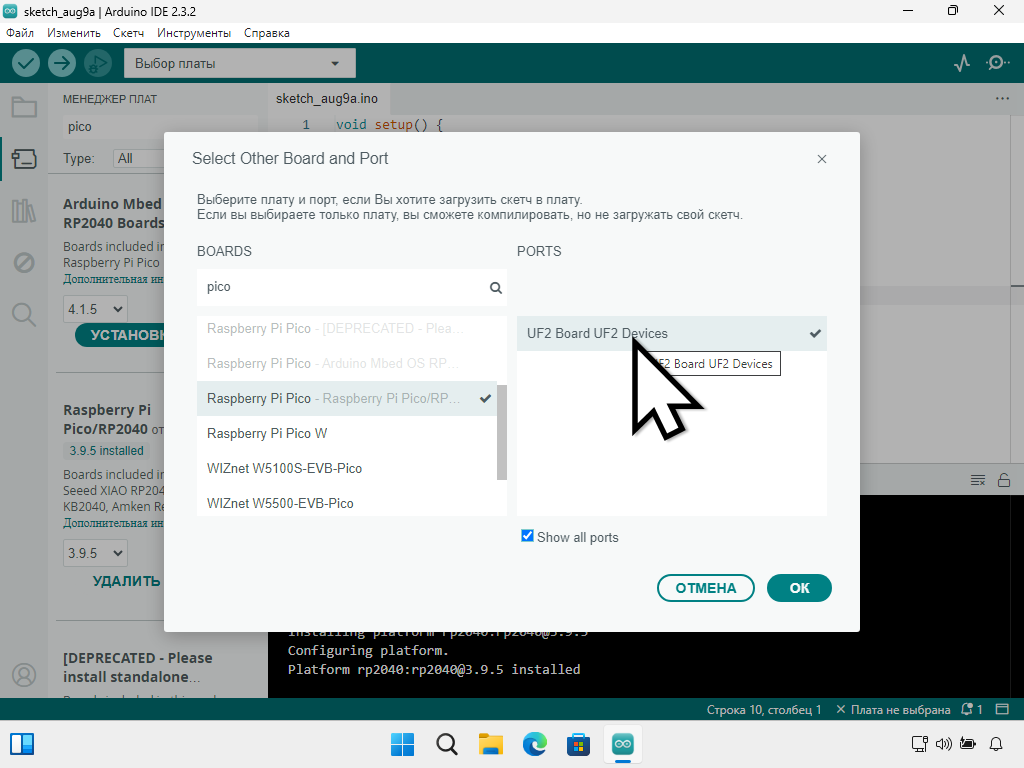Select the WIZnet W5100S-EVB-Pico board

[347, 468]
